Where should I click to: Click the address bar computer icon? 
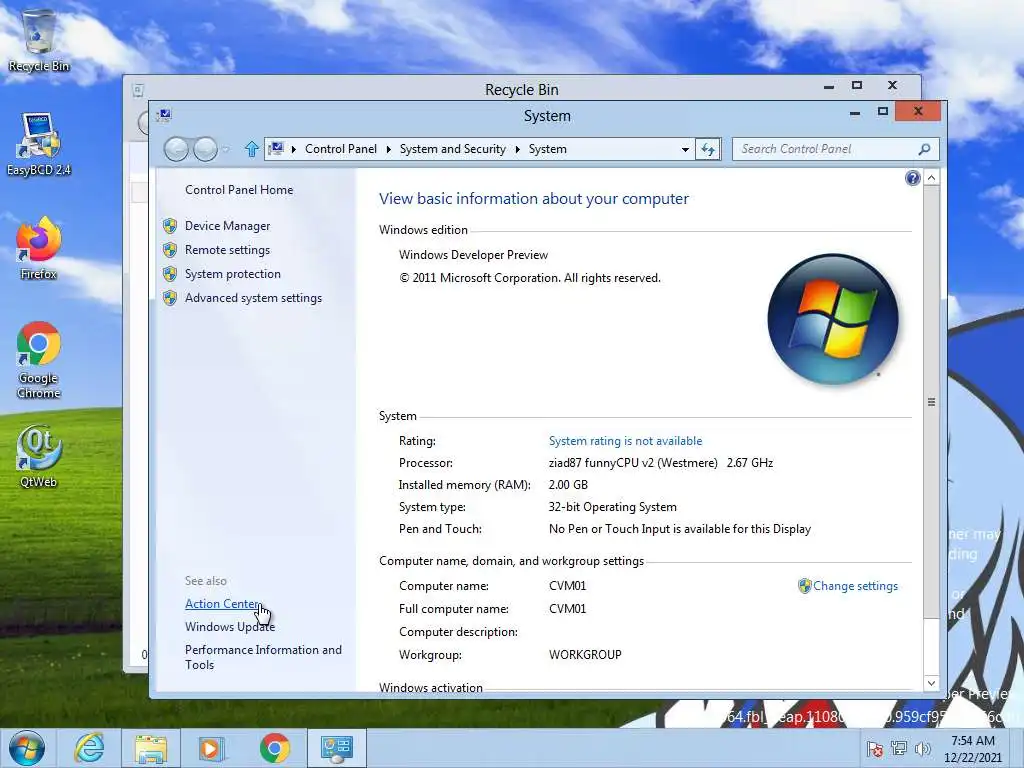pyautogui.click(x=276, y=149)
